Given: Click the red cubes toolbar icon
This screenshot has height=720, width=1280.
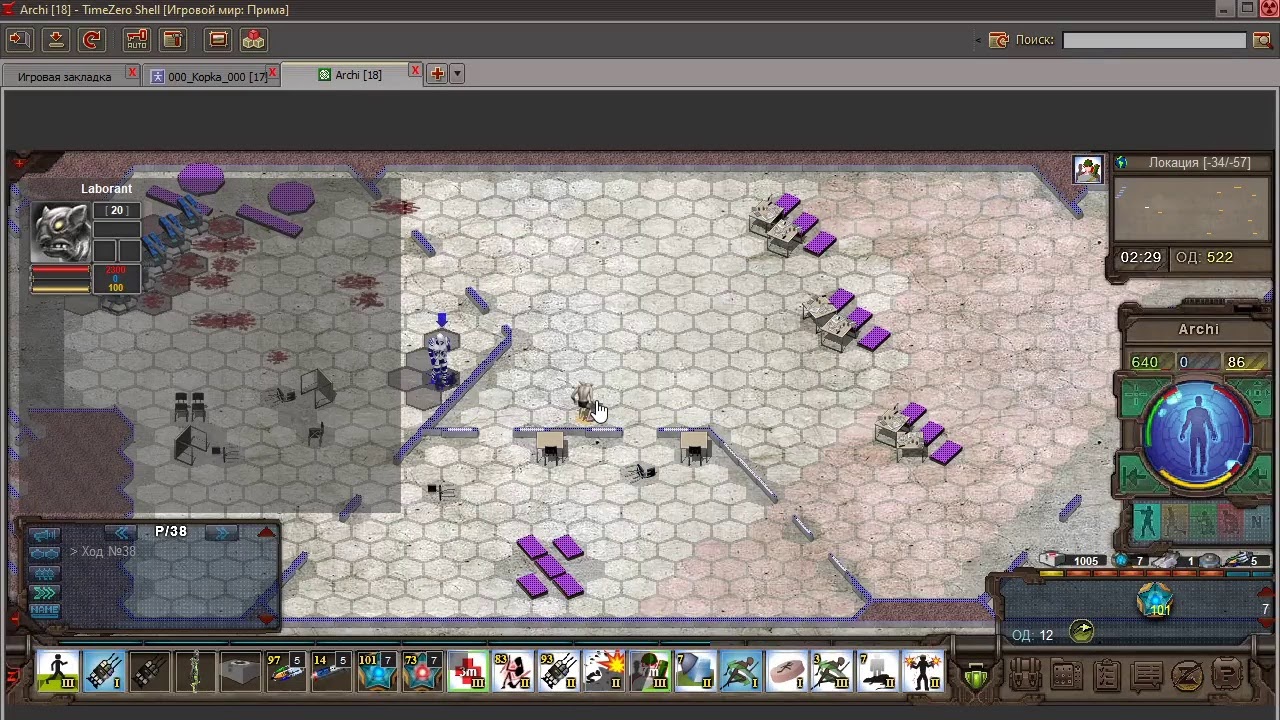Looking at the screenshot, I should click(254, 40).
